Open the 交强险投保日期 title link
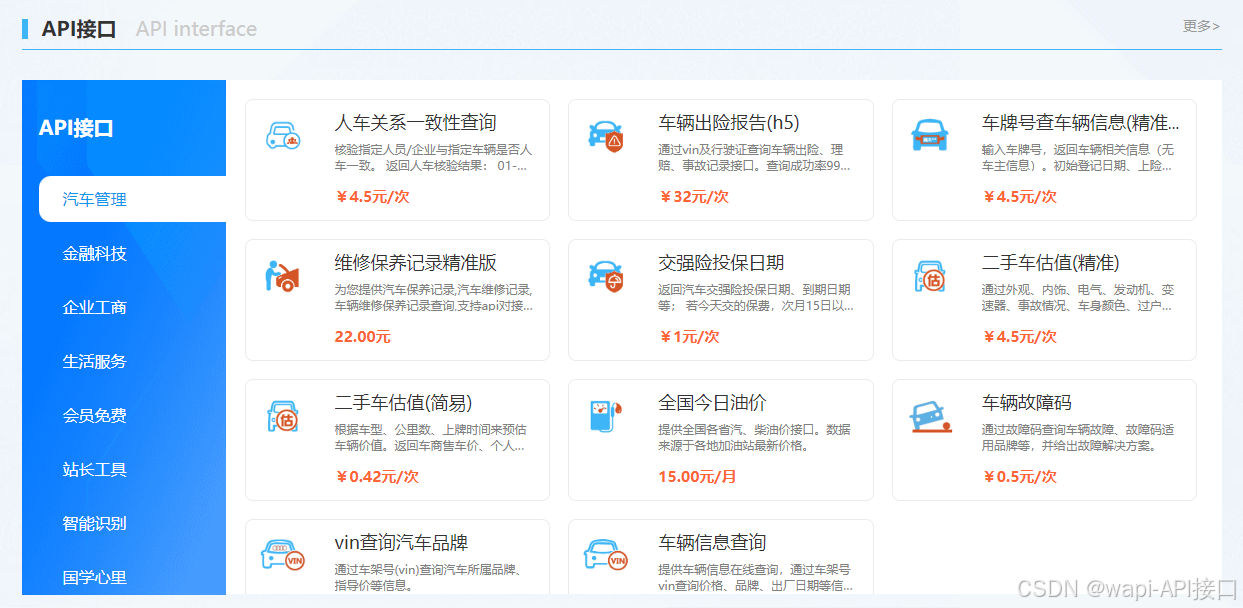 coord(721,263)
